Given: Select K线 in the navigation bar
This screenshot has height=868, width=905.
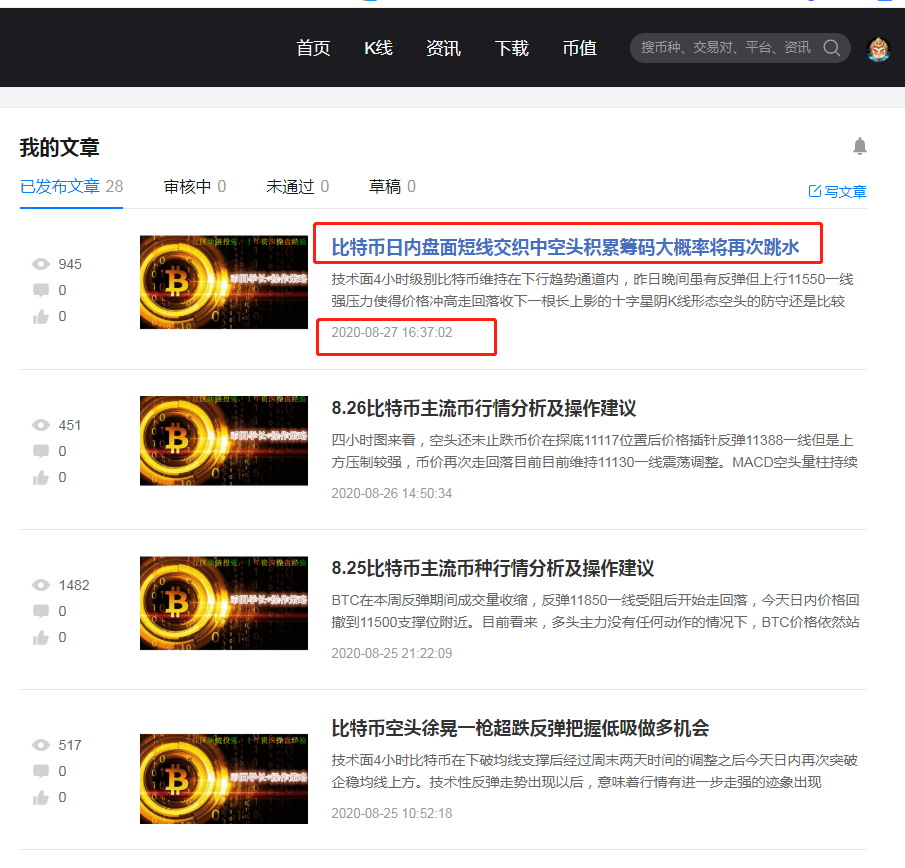Looking at the screenshot, I should [x=378, y=47].
